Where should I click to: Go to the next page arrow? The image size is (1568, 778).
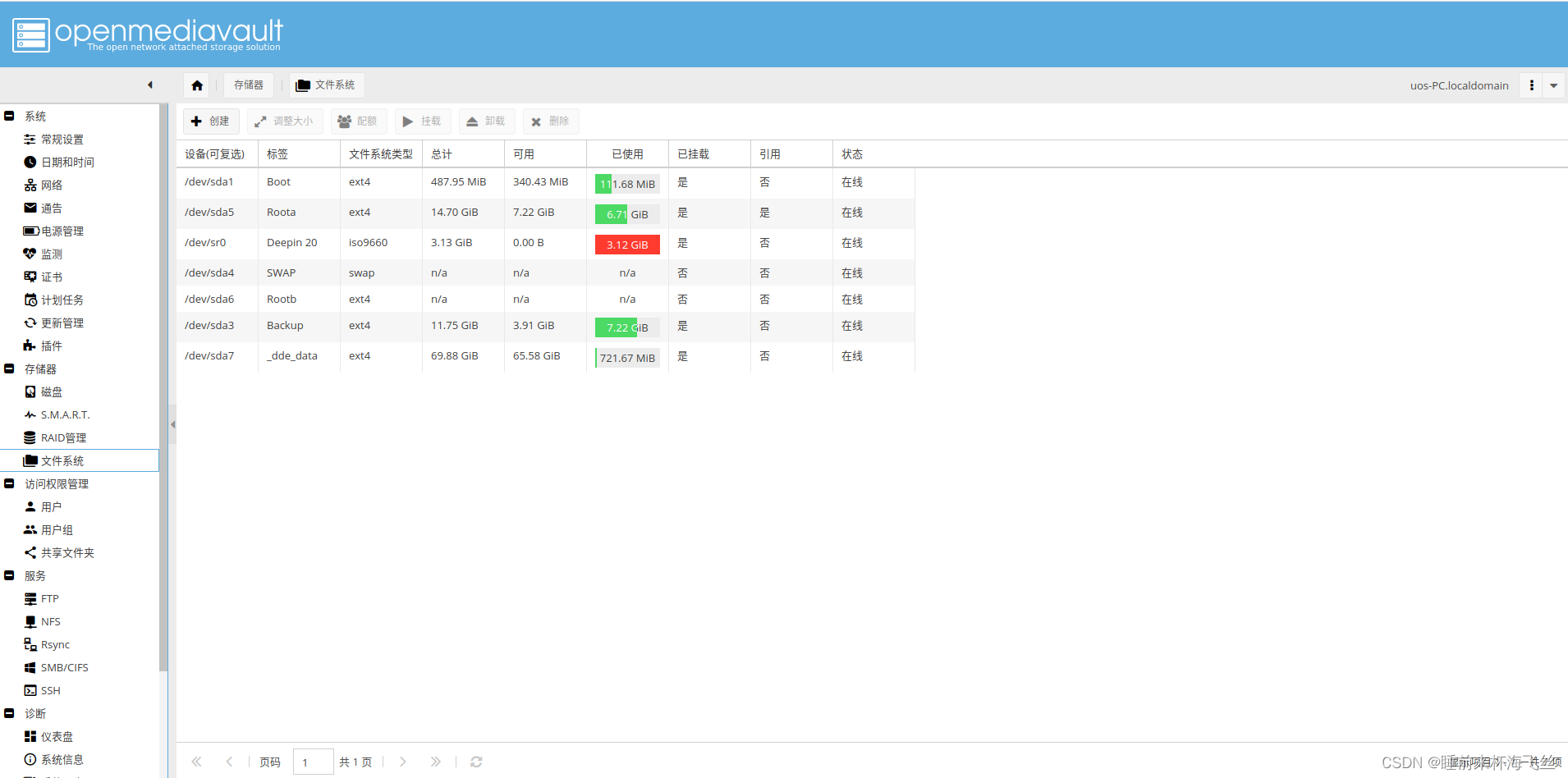(403, 762)
